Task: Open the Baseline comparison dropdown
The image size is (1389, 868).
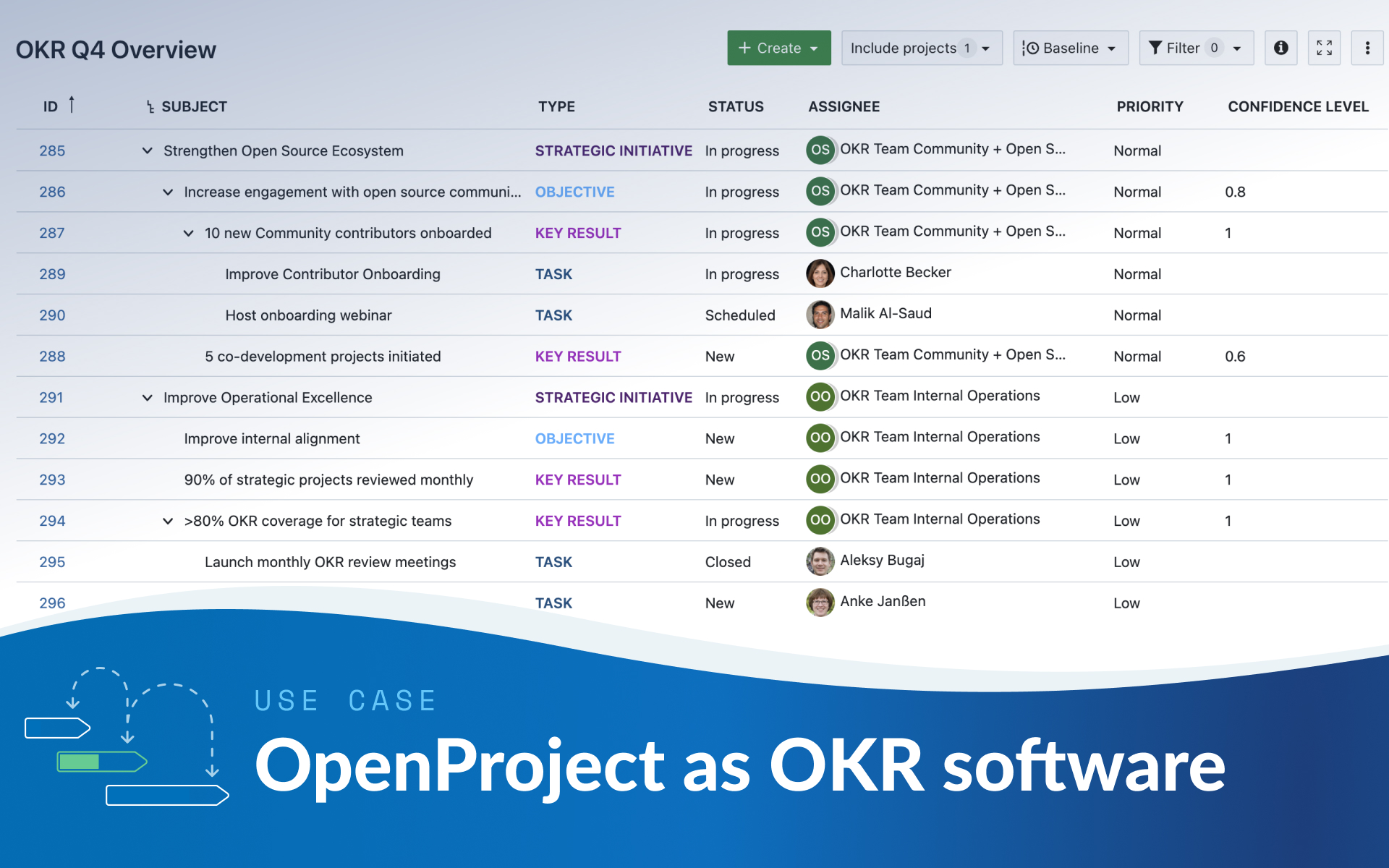Action: [1070, 48]
